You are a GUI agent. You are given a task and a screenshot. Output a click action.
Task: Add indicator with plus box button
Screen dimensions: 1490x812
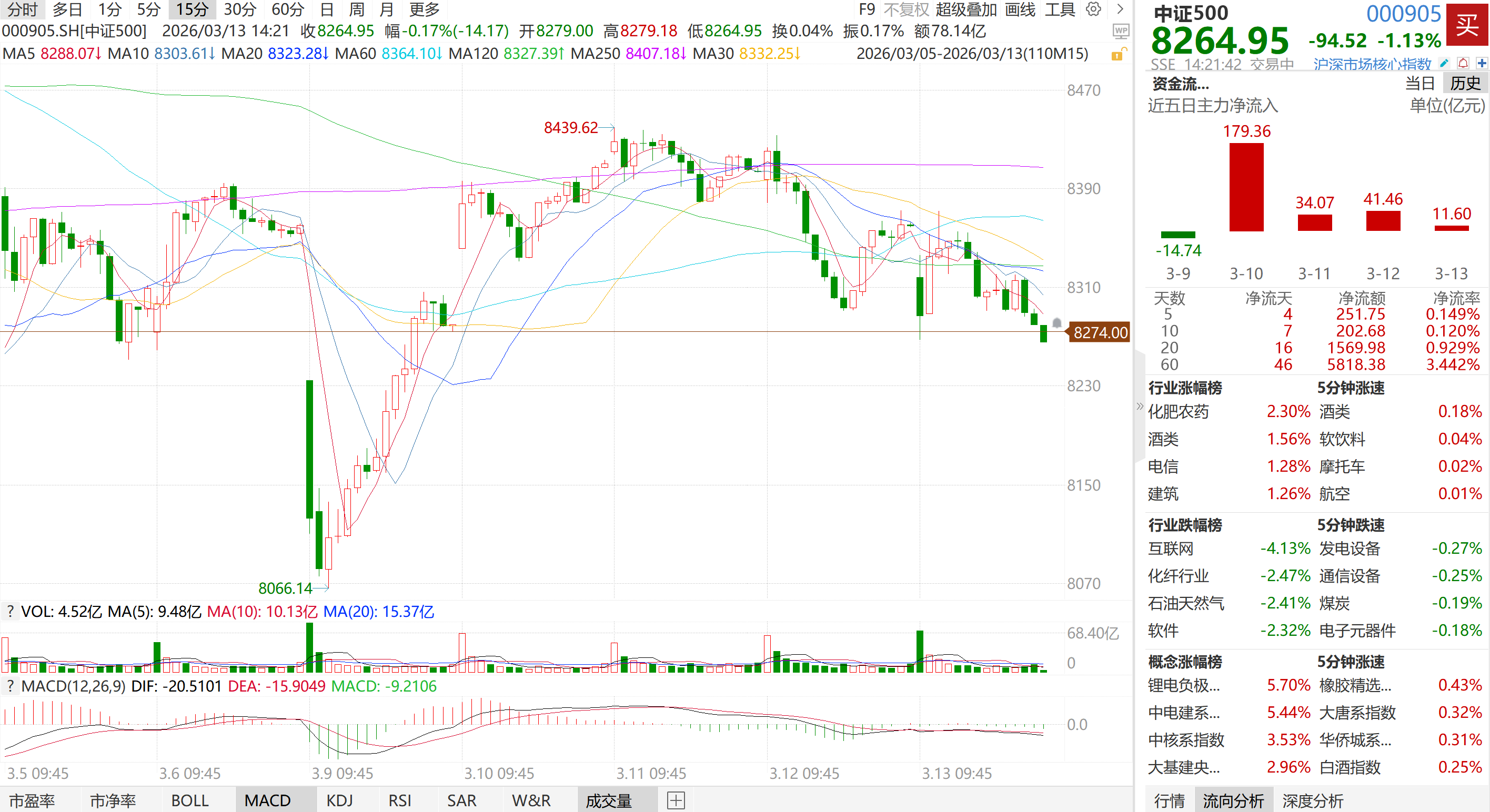point(676,800)
